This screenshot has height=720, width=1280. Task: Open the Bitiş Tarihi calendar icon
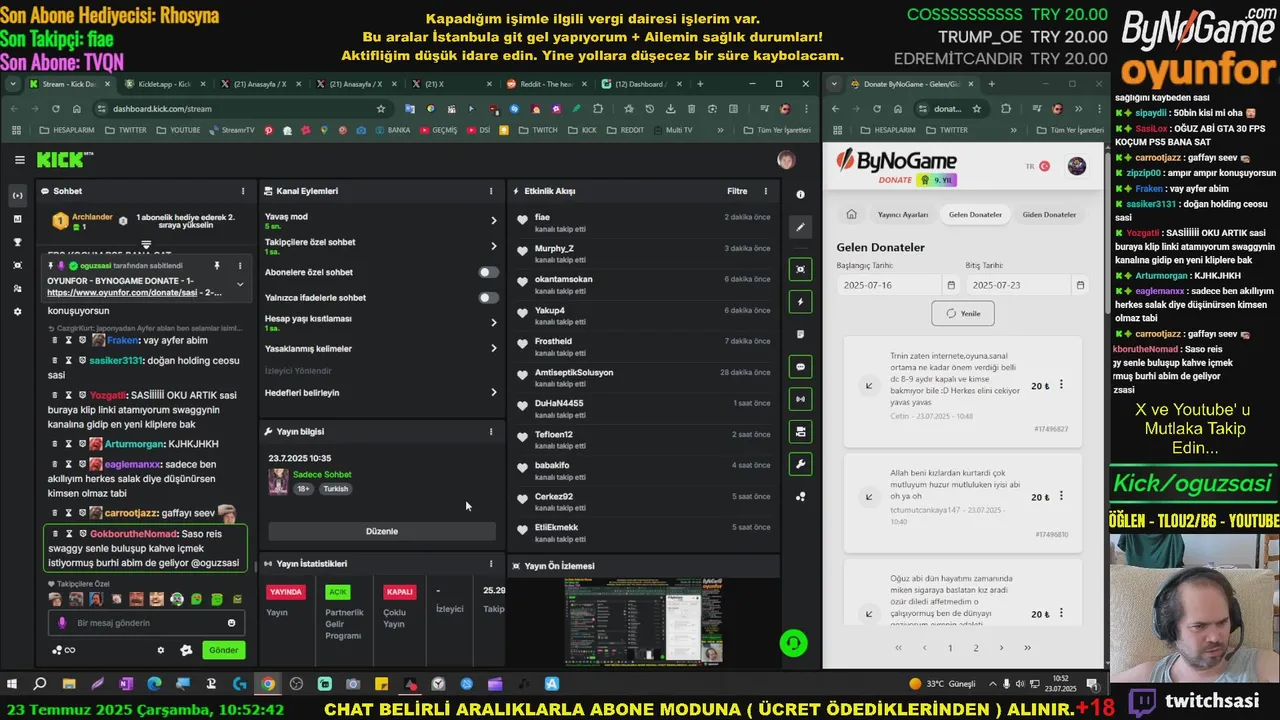click(1080, 285)
